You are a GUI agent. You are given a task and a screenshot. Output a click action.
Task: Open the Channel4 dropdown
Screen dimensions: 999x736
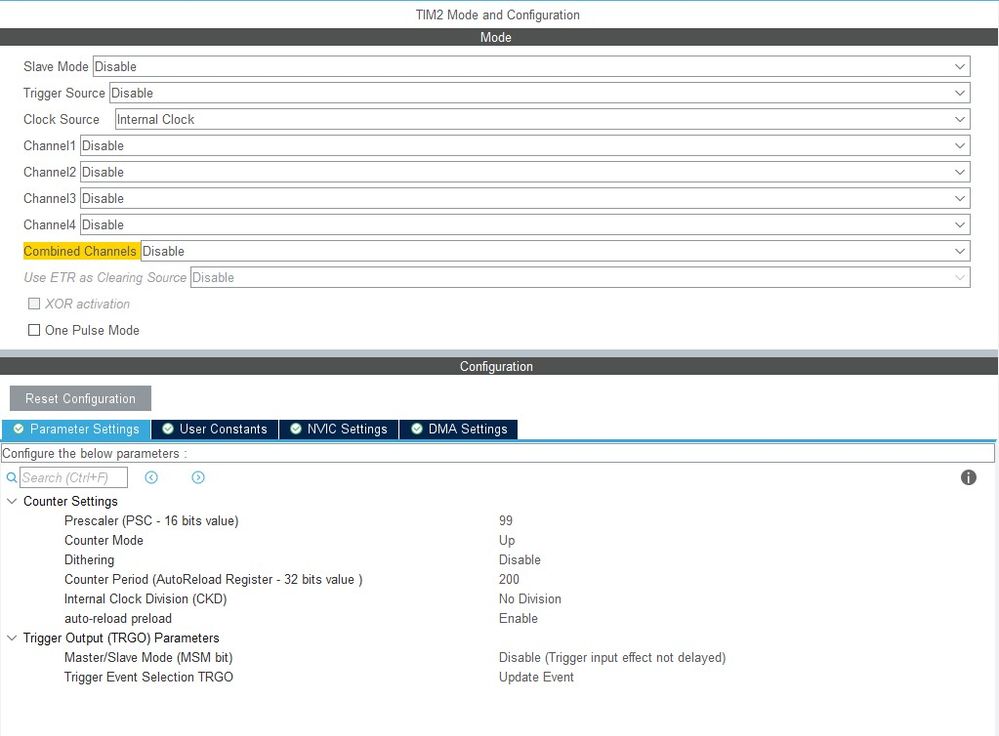point(525,225)
